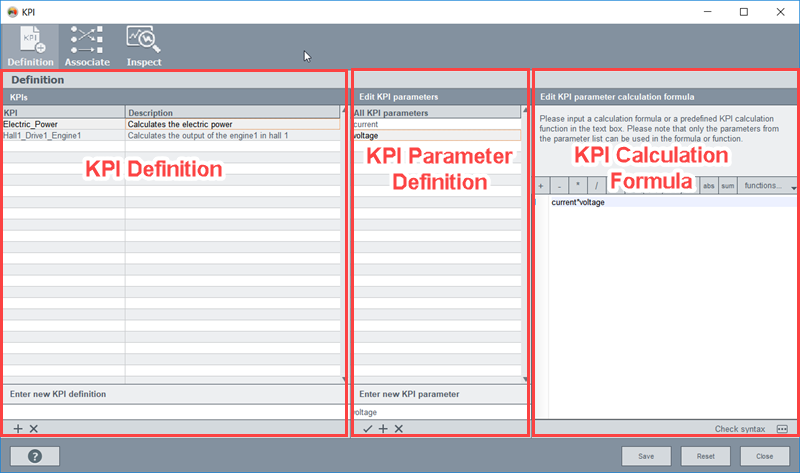Insert the multiplication operator into formula
Image resolution: width=800 pixels, height=474 pixels.
(577, 186)
